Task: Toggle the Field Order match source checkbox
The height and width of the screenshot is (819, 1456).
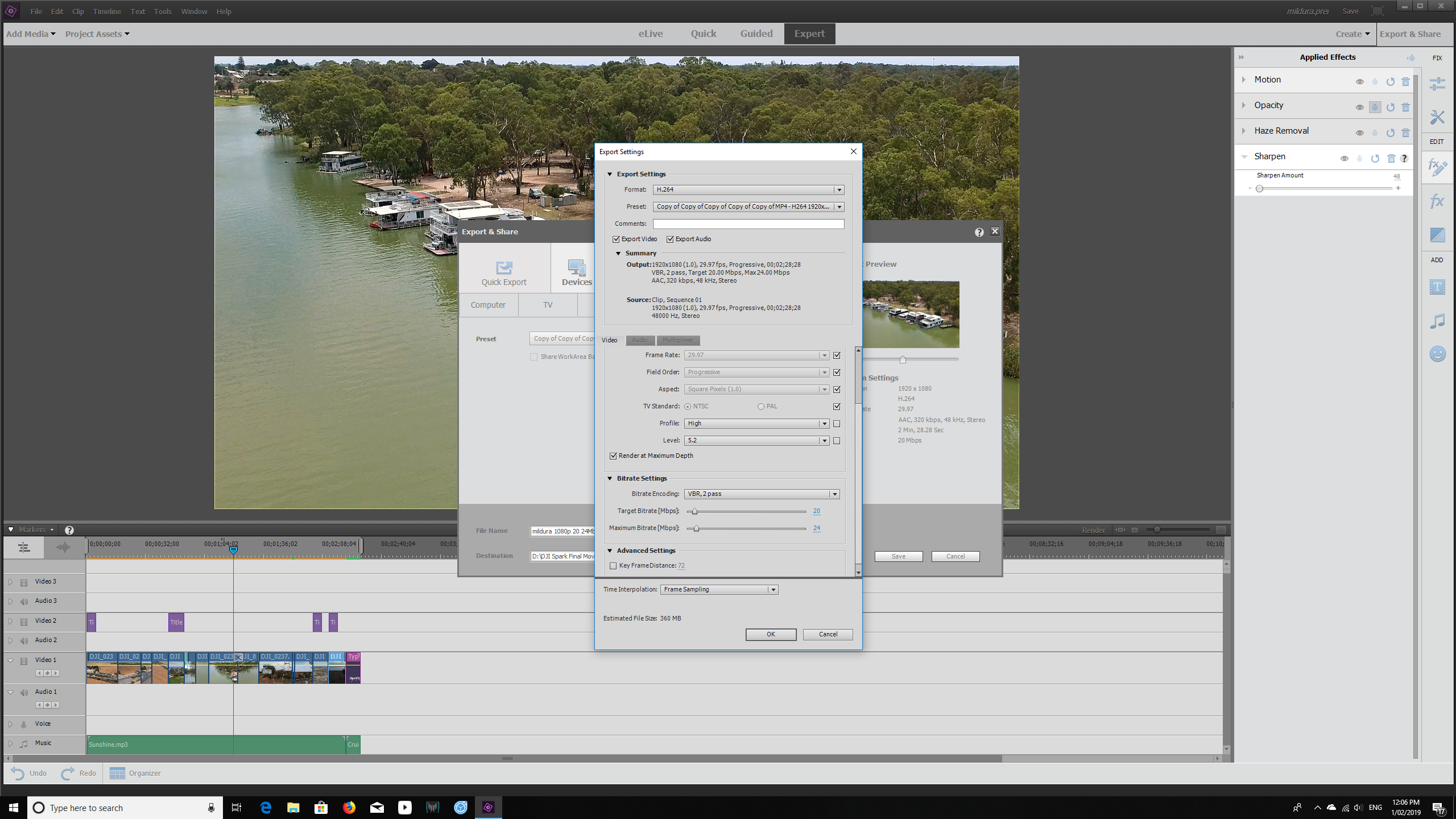Action: tap(837, 373)
